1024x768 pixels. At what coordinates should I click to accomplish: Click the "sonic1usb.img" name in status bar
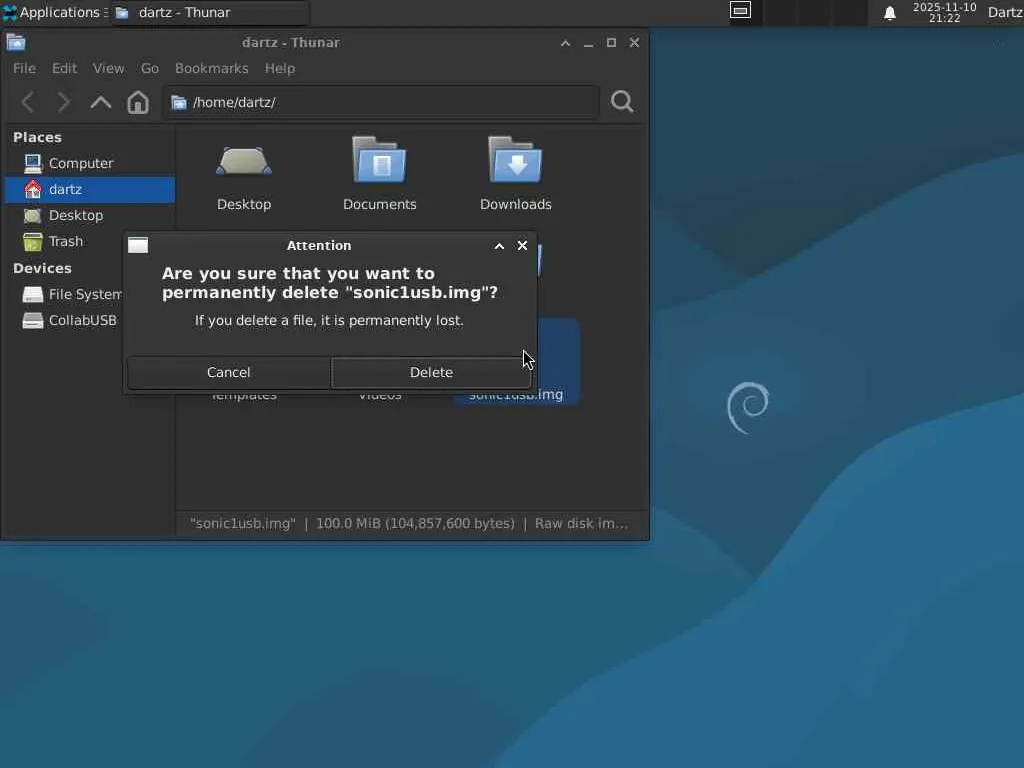tap(242, 524)
